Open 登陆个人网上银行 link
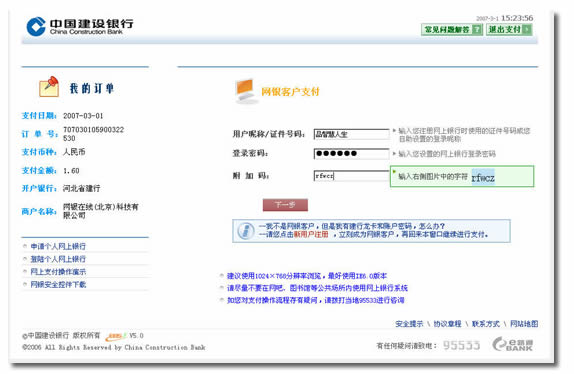 (x=58, y=259)
